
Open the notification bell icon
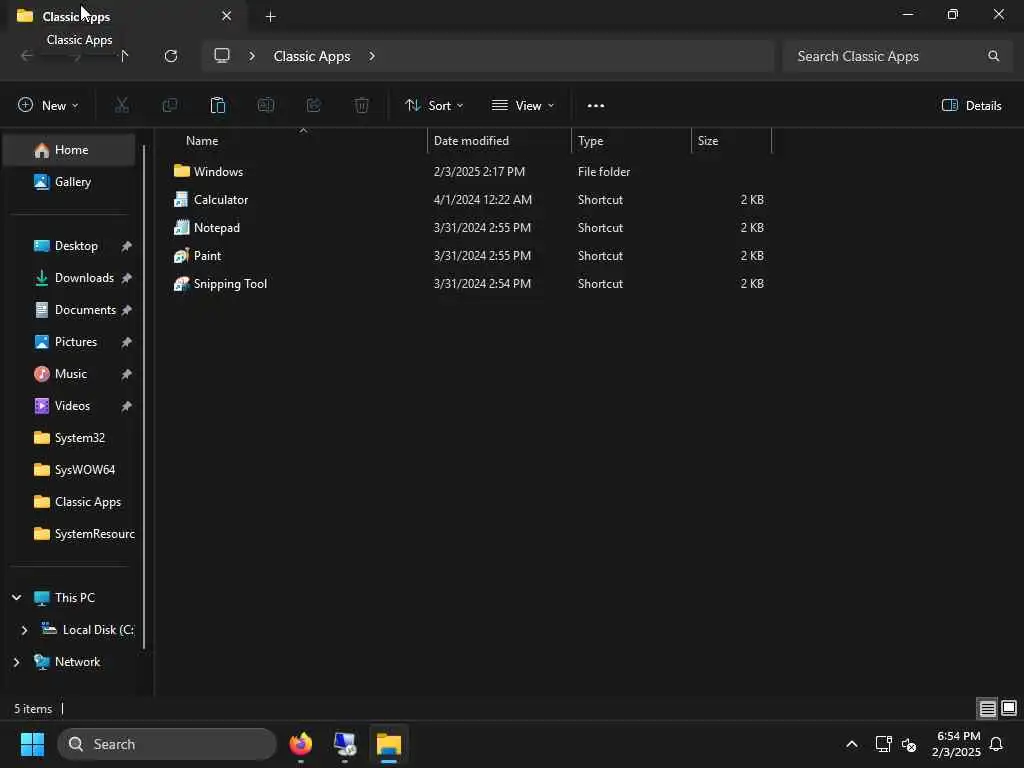click(x=996, y=744)
